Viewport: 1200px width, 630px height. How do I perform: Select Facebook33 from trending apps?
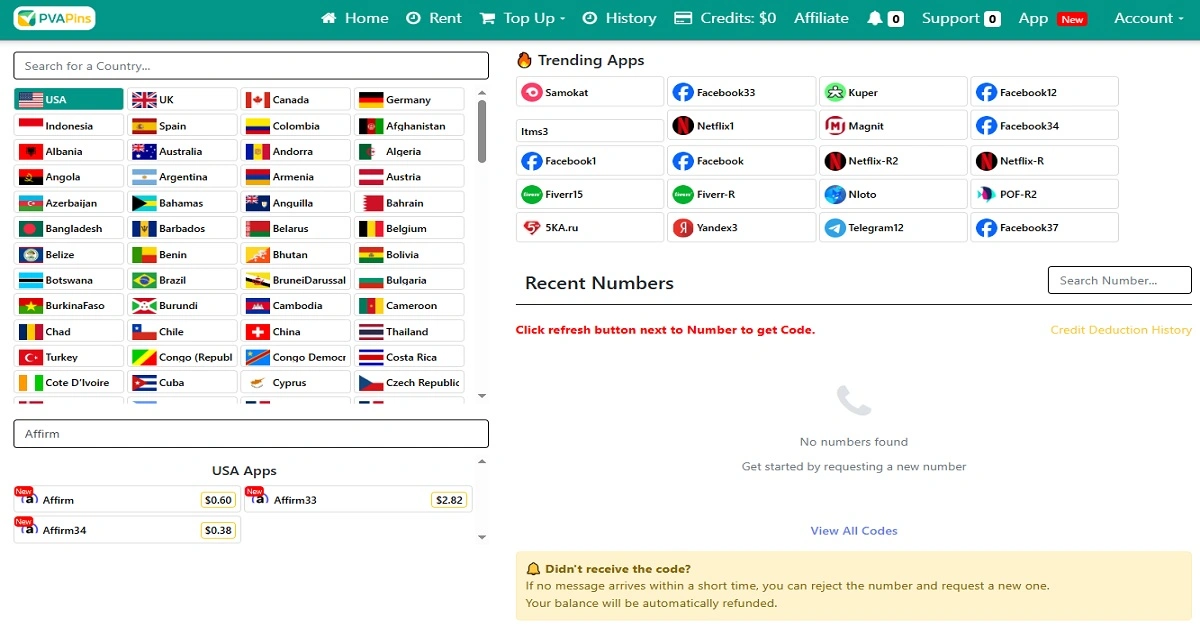pyautogui.click(x=742, y=92)
